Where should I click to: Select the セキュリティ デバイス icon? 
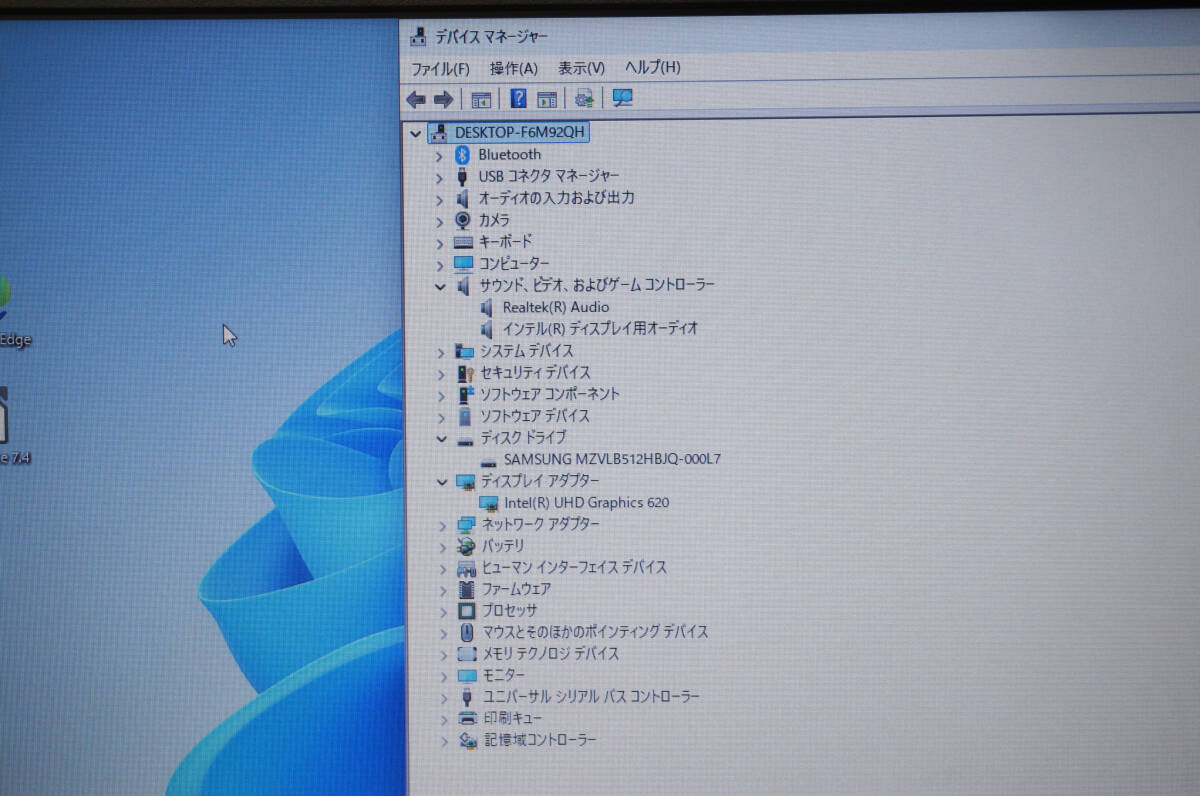pos(465,373)
